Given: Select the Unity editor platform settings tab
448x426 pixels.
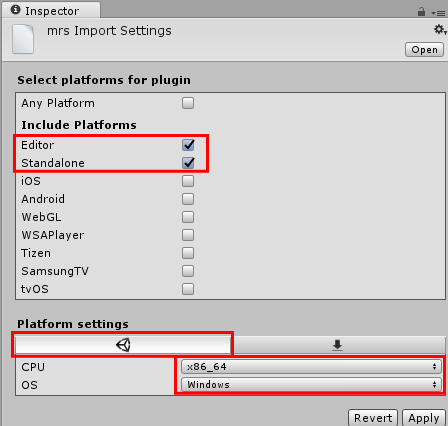Looking at the screenshot, I should tap(123, 345).
